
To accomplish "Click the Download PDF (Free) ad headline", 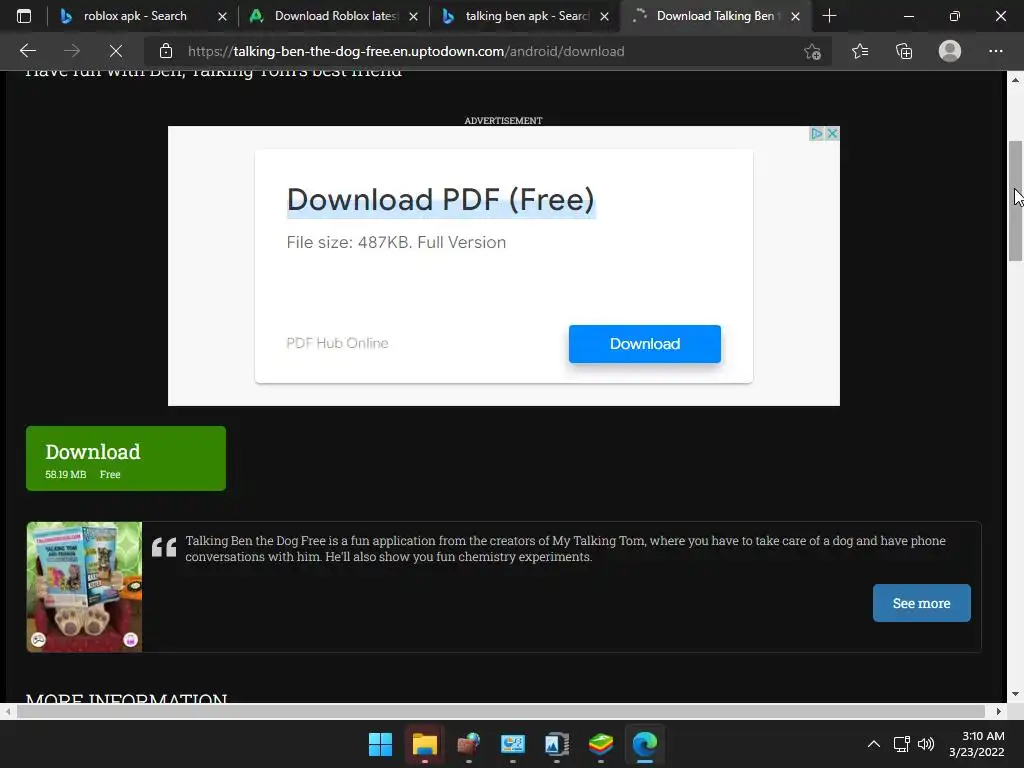I will click(441, 200).
